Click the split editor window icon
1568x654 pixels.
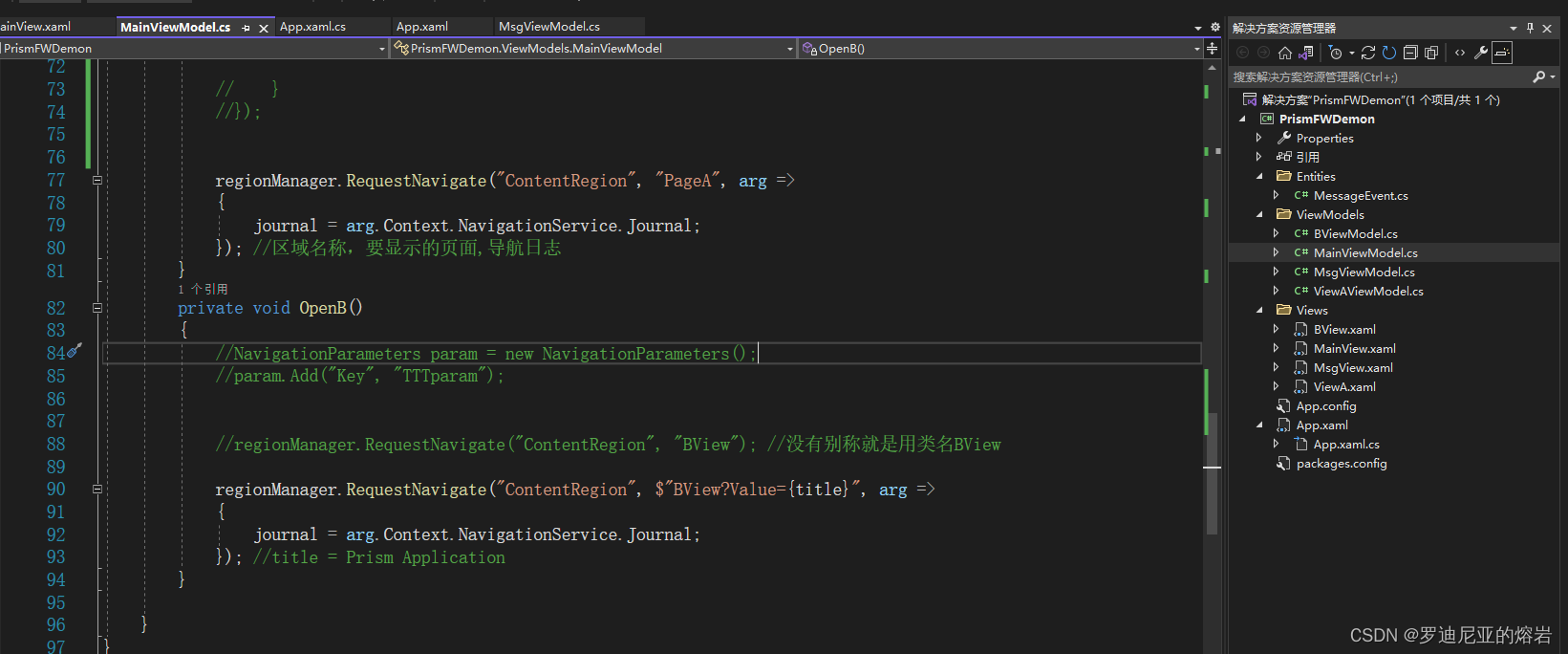click(x=1213, y=48)
